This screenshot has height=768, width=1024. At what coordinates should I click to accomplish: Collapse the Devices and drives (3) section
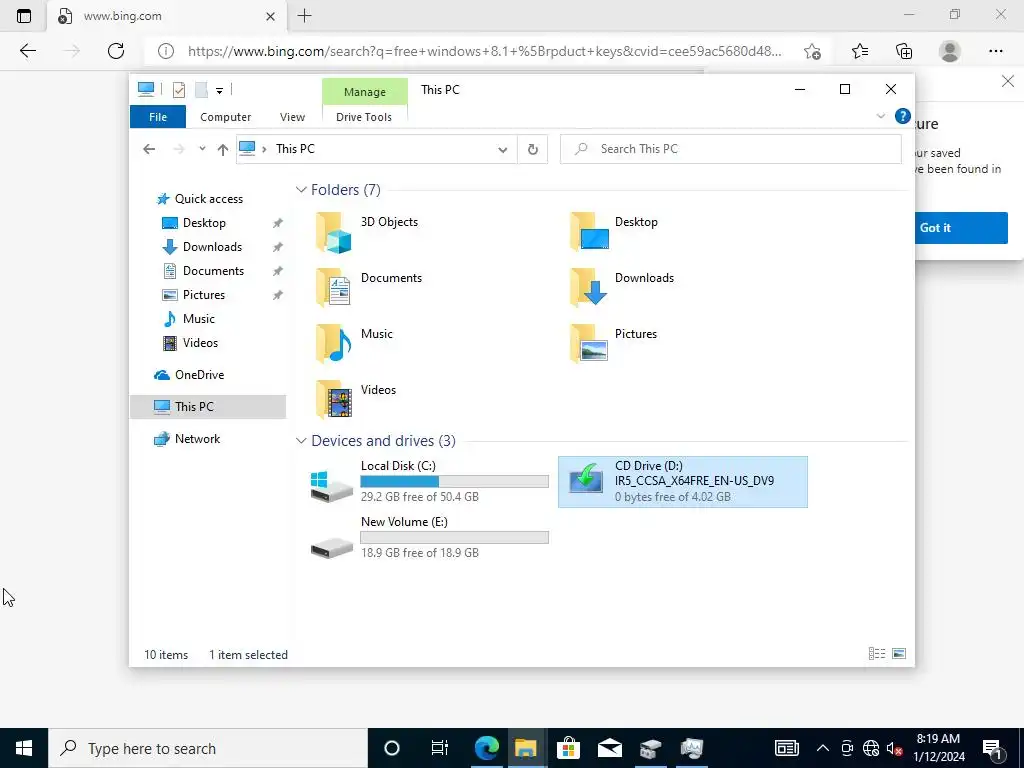[301, 441]
